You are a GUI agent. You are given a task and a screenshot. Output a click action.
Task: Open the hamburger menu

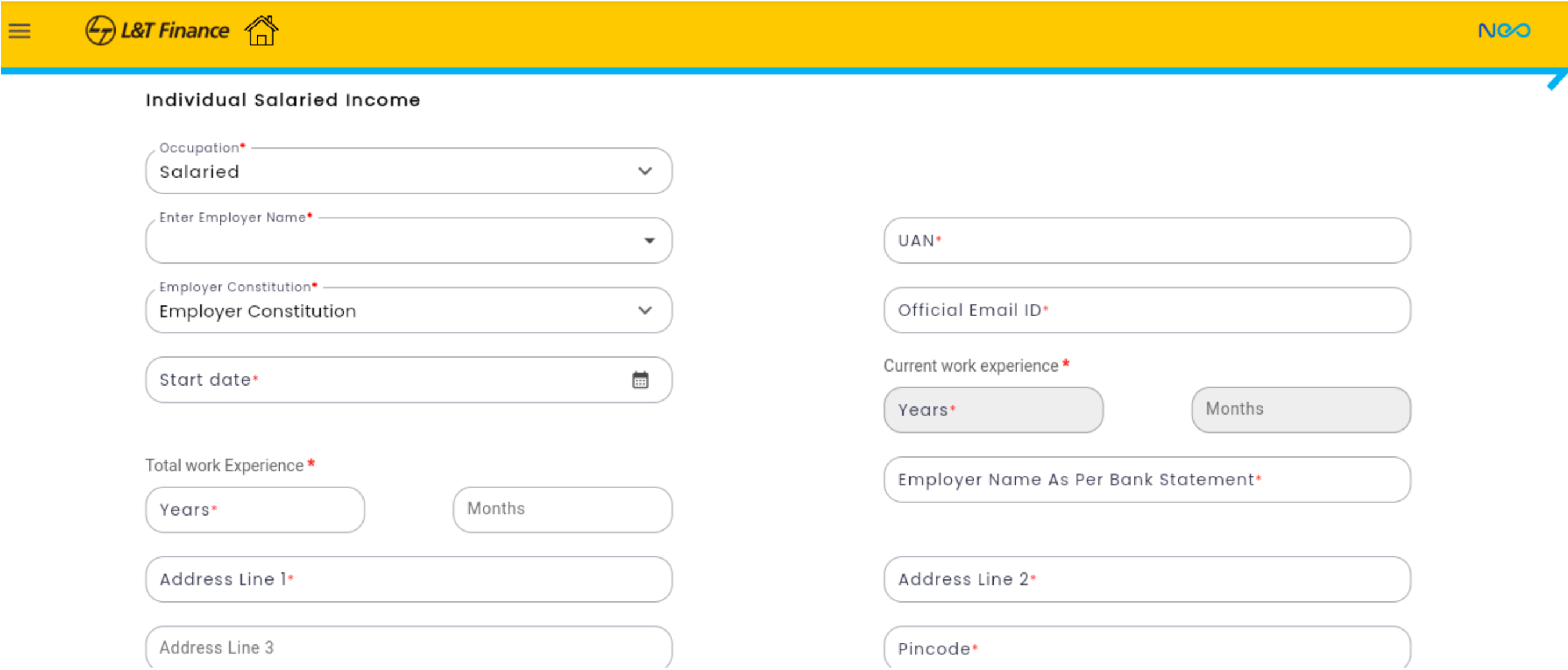click(20, 31)
